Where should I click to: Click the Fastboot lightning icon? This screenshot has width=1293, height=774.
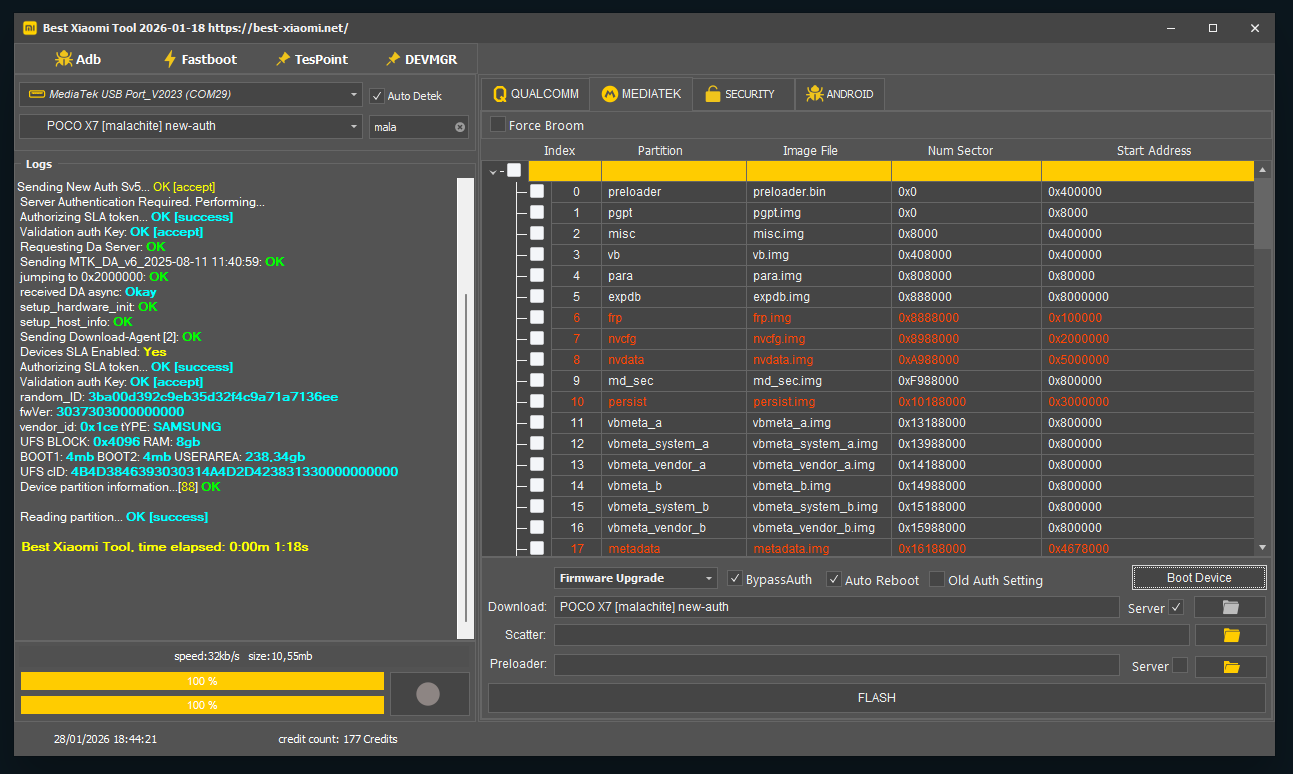click(x=170, y=59)
